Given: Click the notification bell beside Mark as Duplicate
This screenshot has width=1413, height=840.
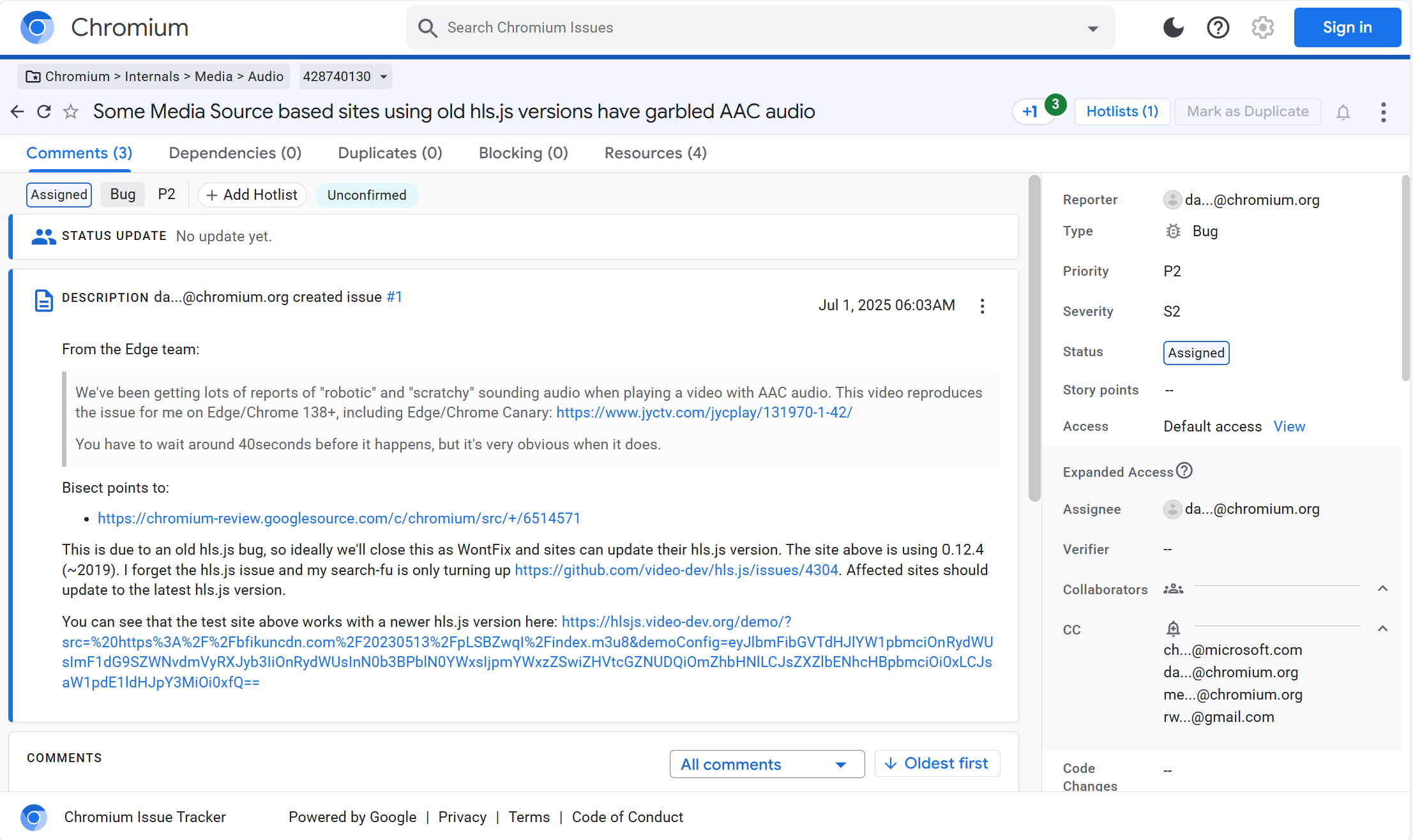Looking at the screenshot, I should (x=1343, y=112).
